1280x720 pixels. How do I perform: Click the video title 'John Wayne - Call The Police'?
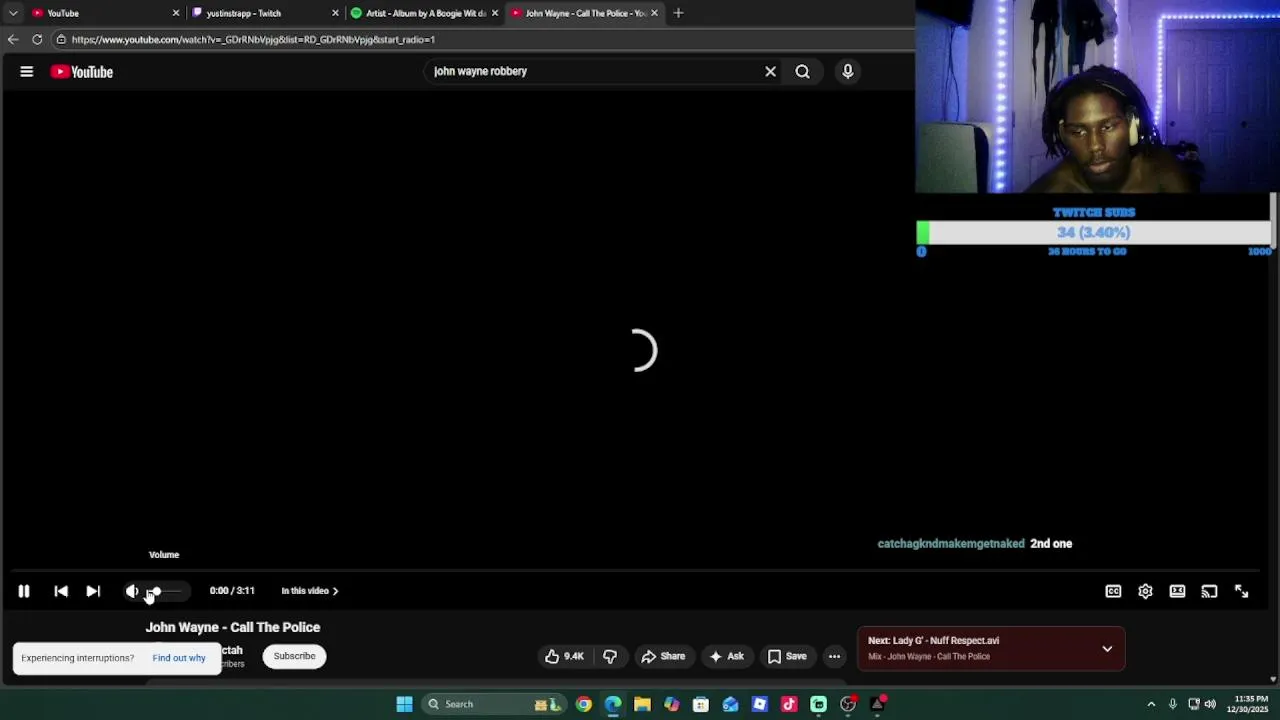tap(233, 627)
